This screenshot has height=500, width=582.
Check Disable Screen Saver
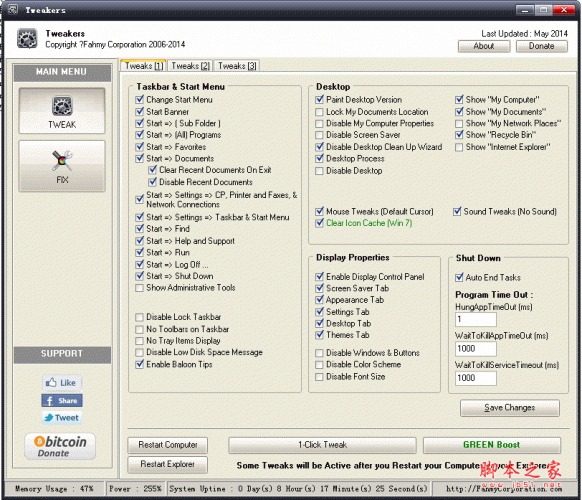pyautogui.click(x=319, y=135)
